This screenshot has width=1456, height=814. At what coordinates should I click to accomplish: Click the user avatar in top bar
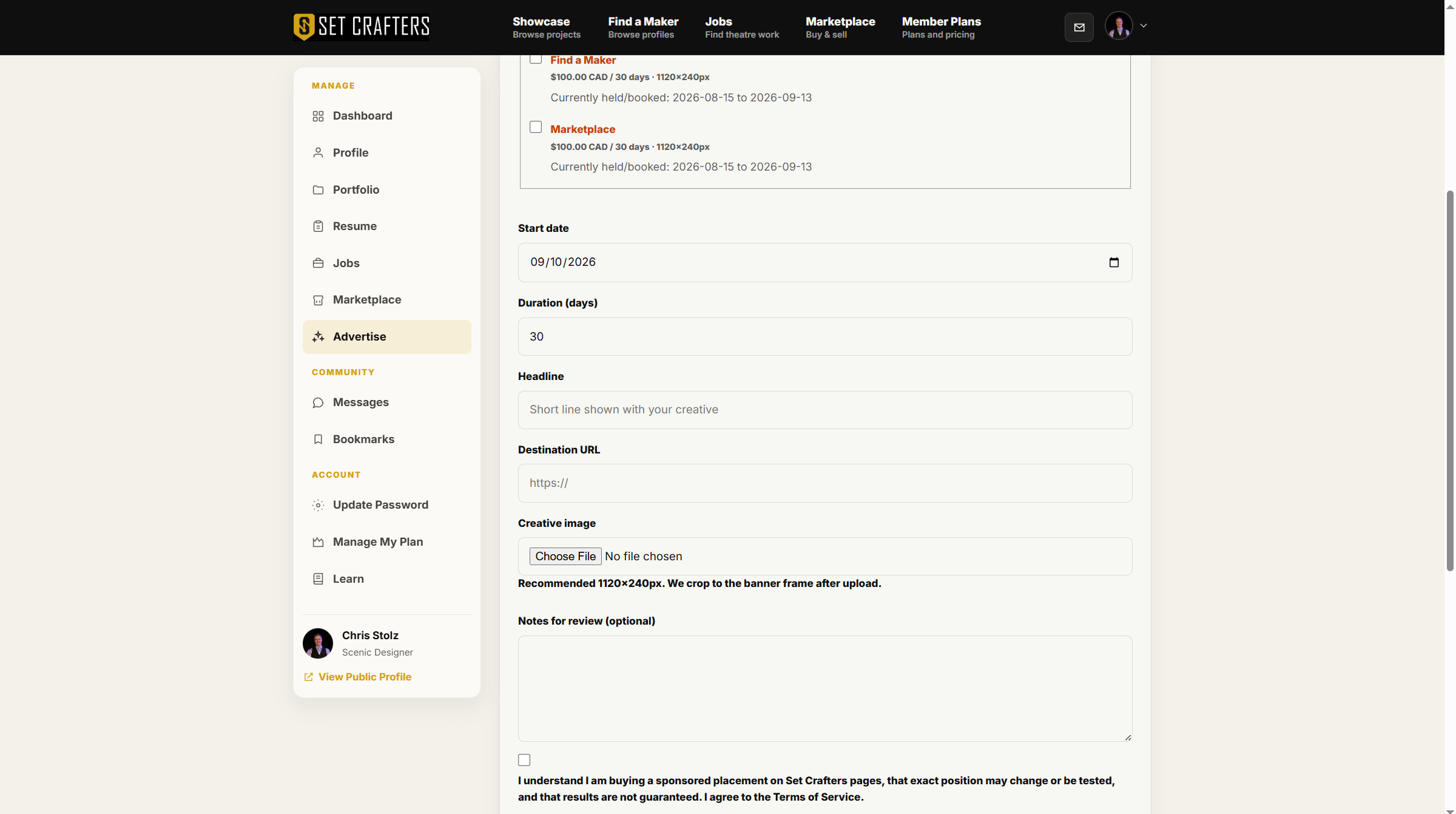(x=1119, y=26)
